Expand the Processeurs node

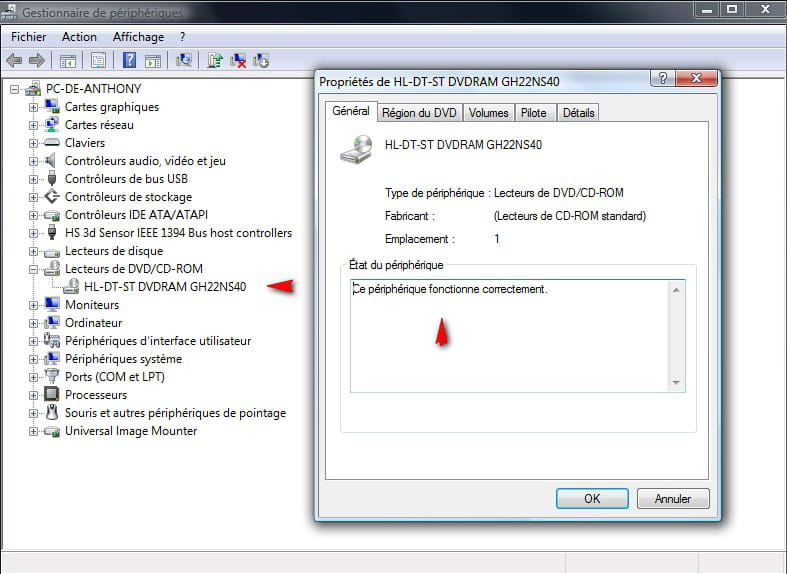point(33,395)
